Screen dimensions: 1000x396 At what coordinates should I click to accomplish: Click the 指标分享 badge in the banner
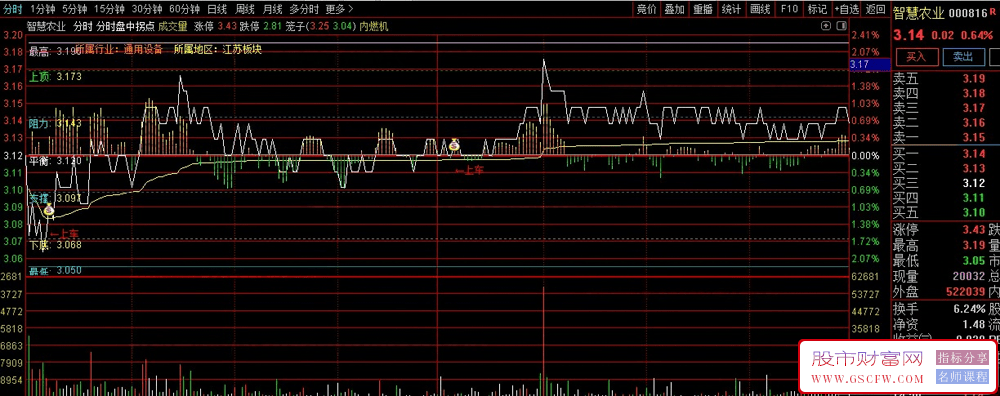961,357
